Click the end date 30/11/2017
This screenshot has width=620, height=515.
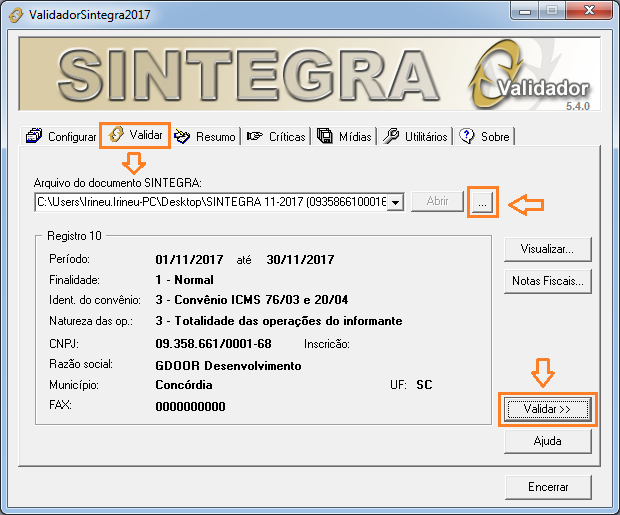(301, 260)
